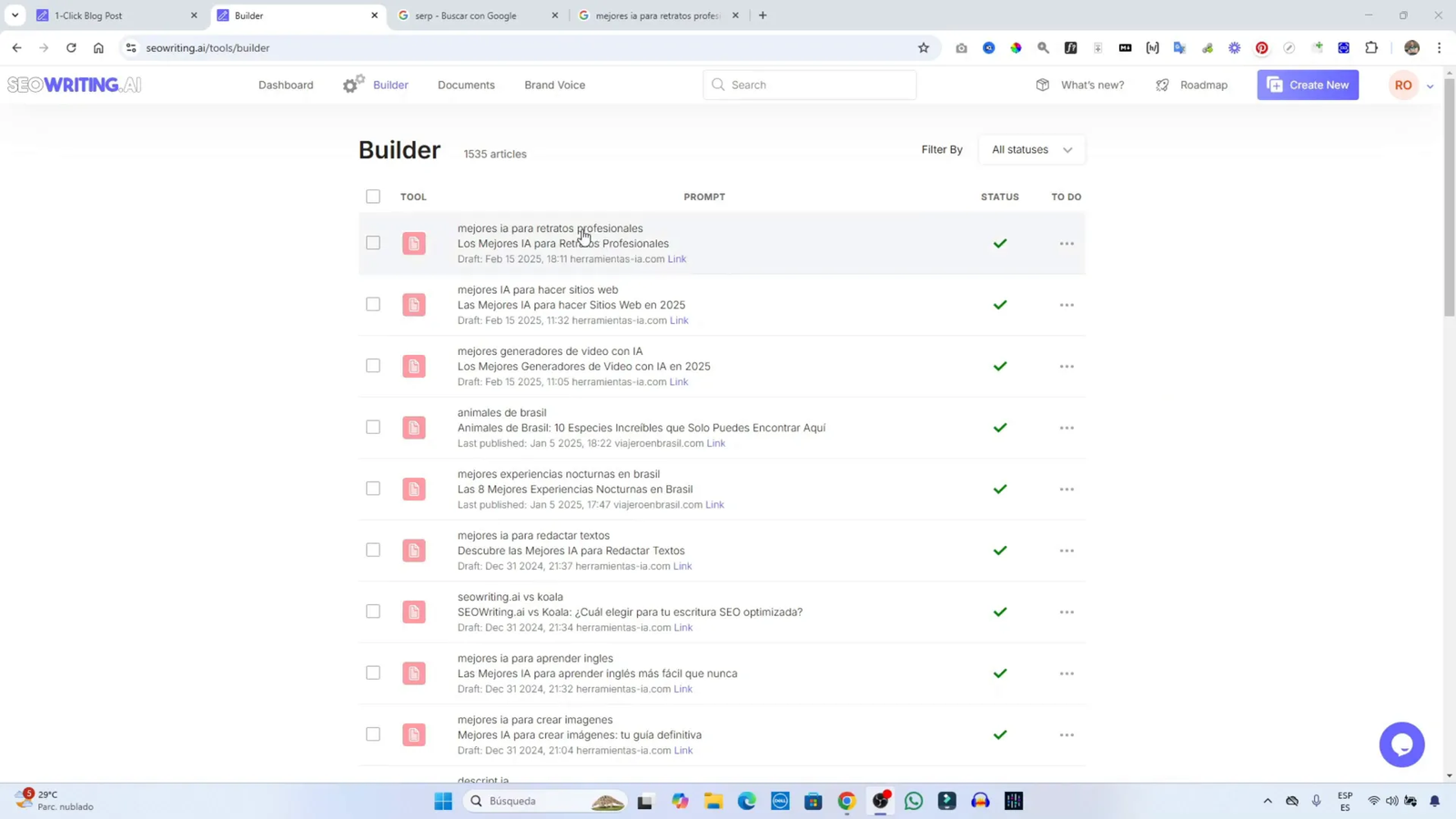The height and width of the screenshot is (819, 1456).
Task: Reload the page in browser
Action: [71, 48]
